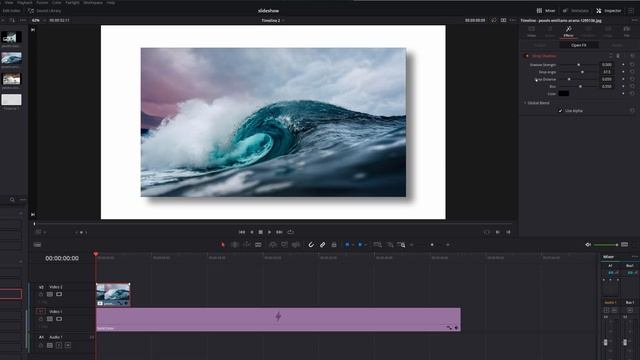Screen dimensions: 640x360
Task: Click the Drop Angle value field
Action: click(x=607, y=72)
